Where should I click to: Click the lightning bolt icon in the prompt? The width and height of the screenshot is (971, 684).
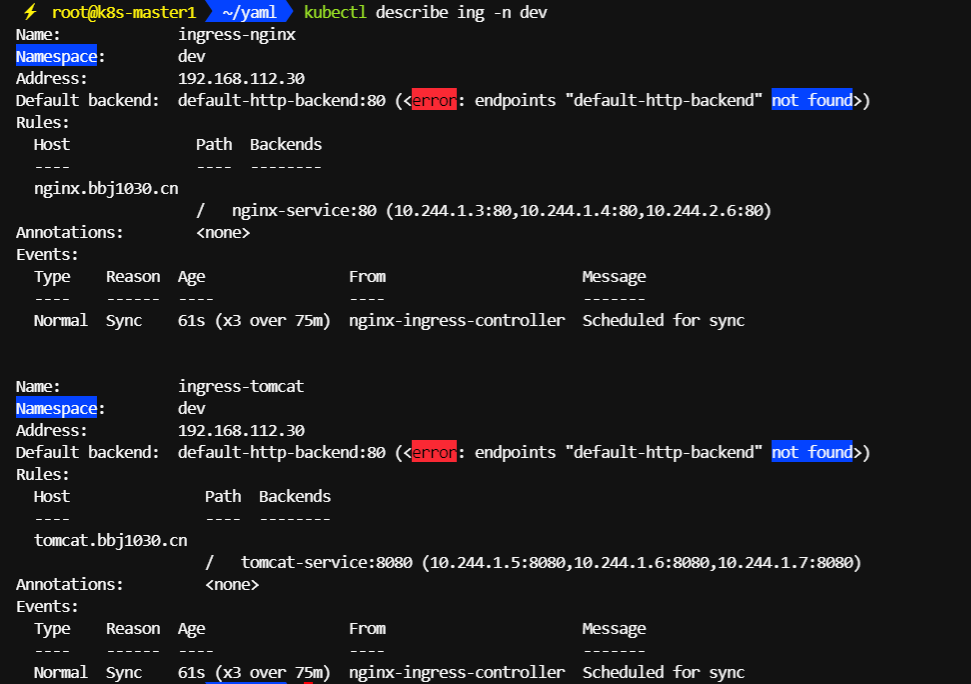(30, 12)
